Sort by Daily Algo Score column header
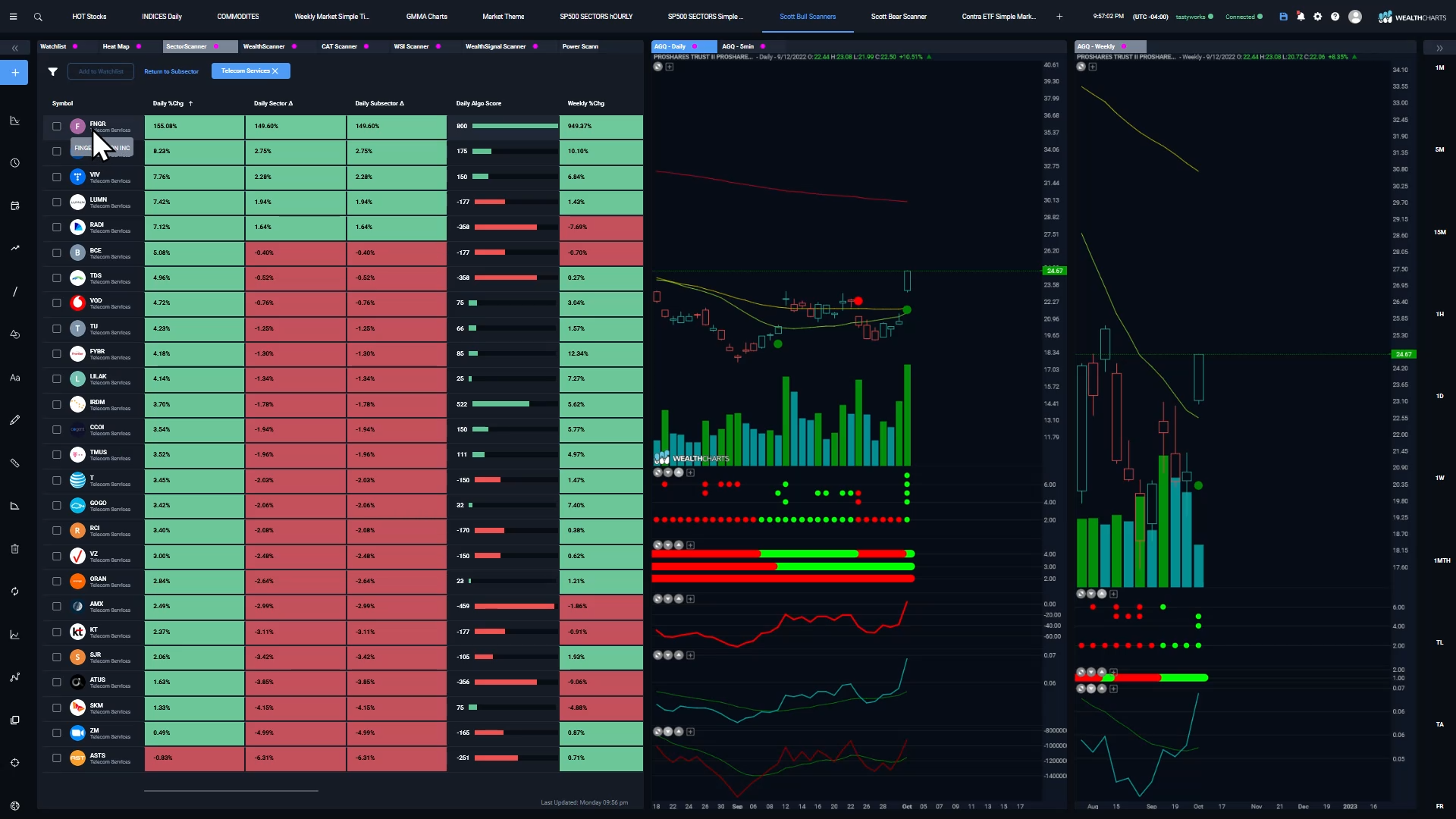Image resolution: width=1456 pixels, height=819 pixels. tap(479, 103)
